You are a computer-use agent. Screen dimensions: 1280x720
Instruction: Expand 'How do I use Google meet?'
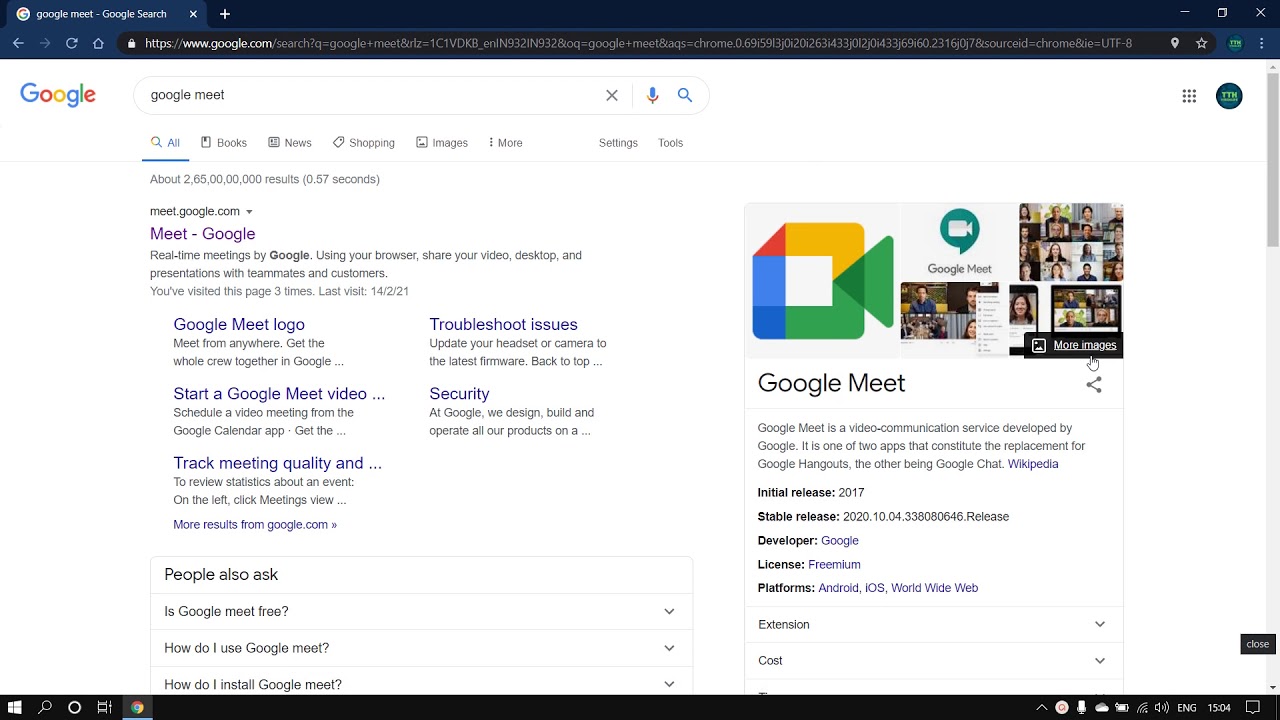point(421,648)
